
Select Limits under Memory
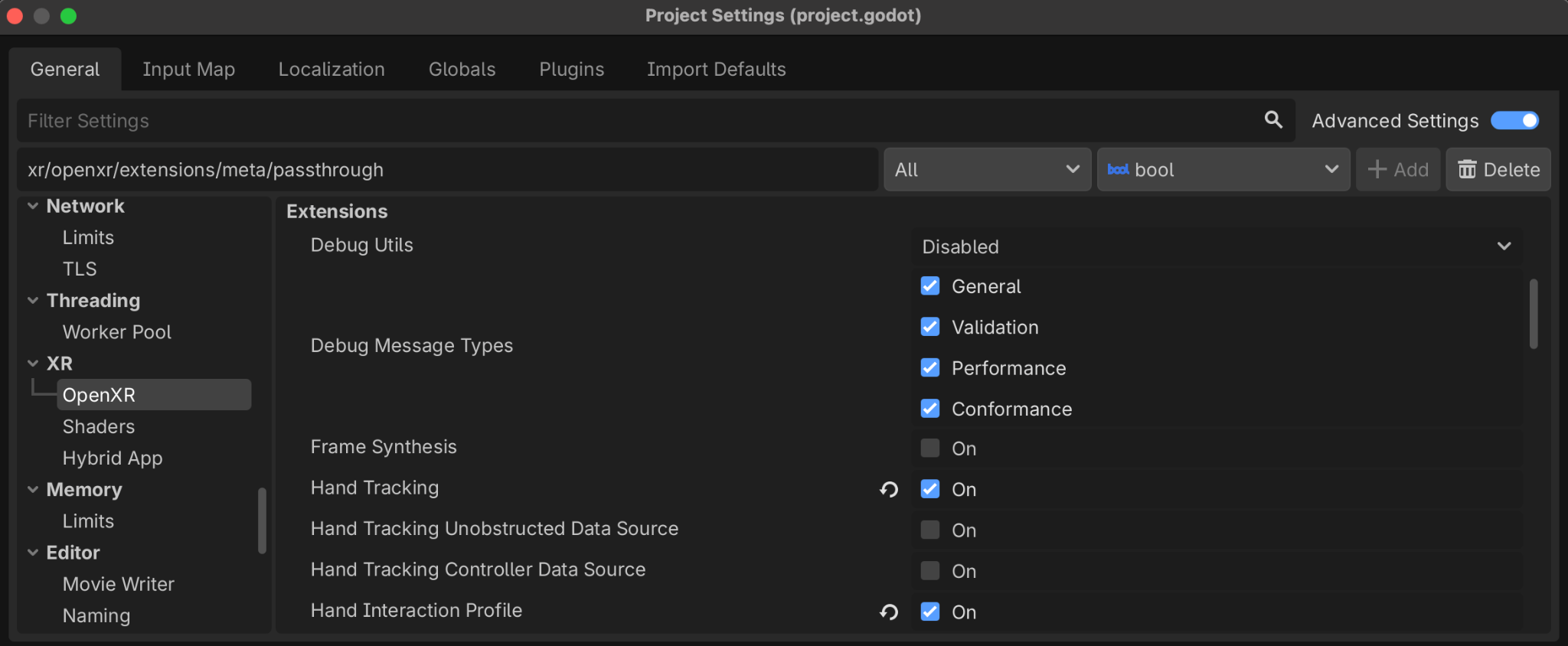pyautogui.click(x=88, y=520)
